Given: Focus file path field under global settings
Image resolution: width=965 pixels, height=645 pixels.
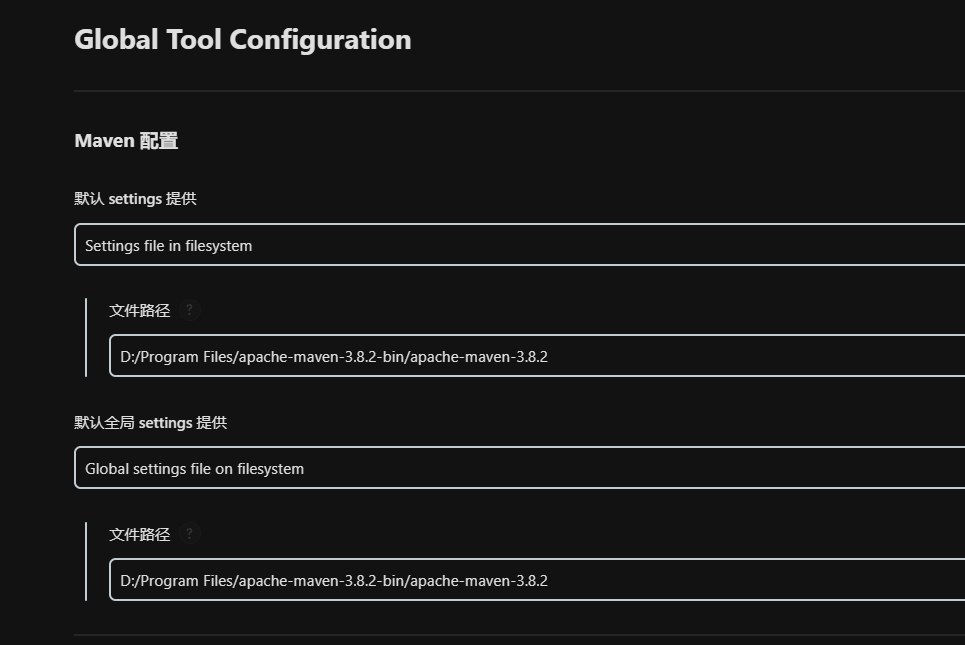Looking at the screenshot, I should pyautogui.click(x=700, y=580).
